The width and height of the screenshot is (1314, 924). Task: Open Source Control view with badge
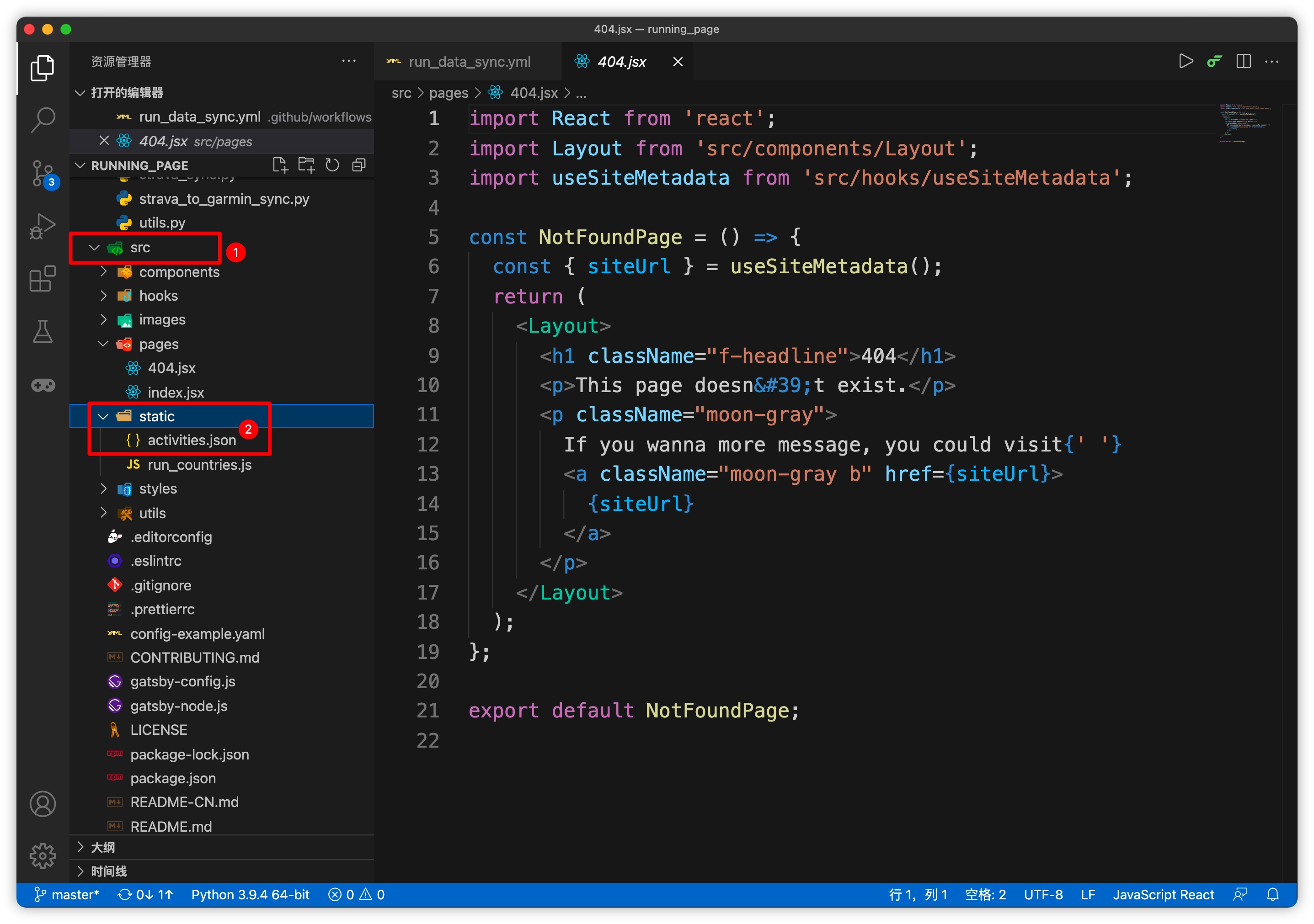(43, 173)
